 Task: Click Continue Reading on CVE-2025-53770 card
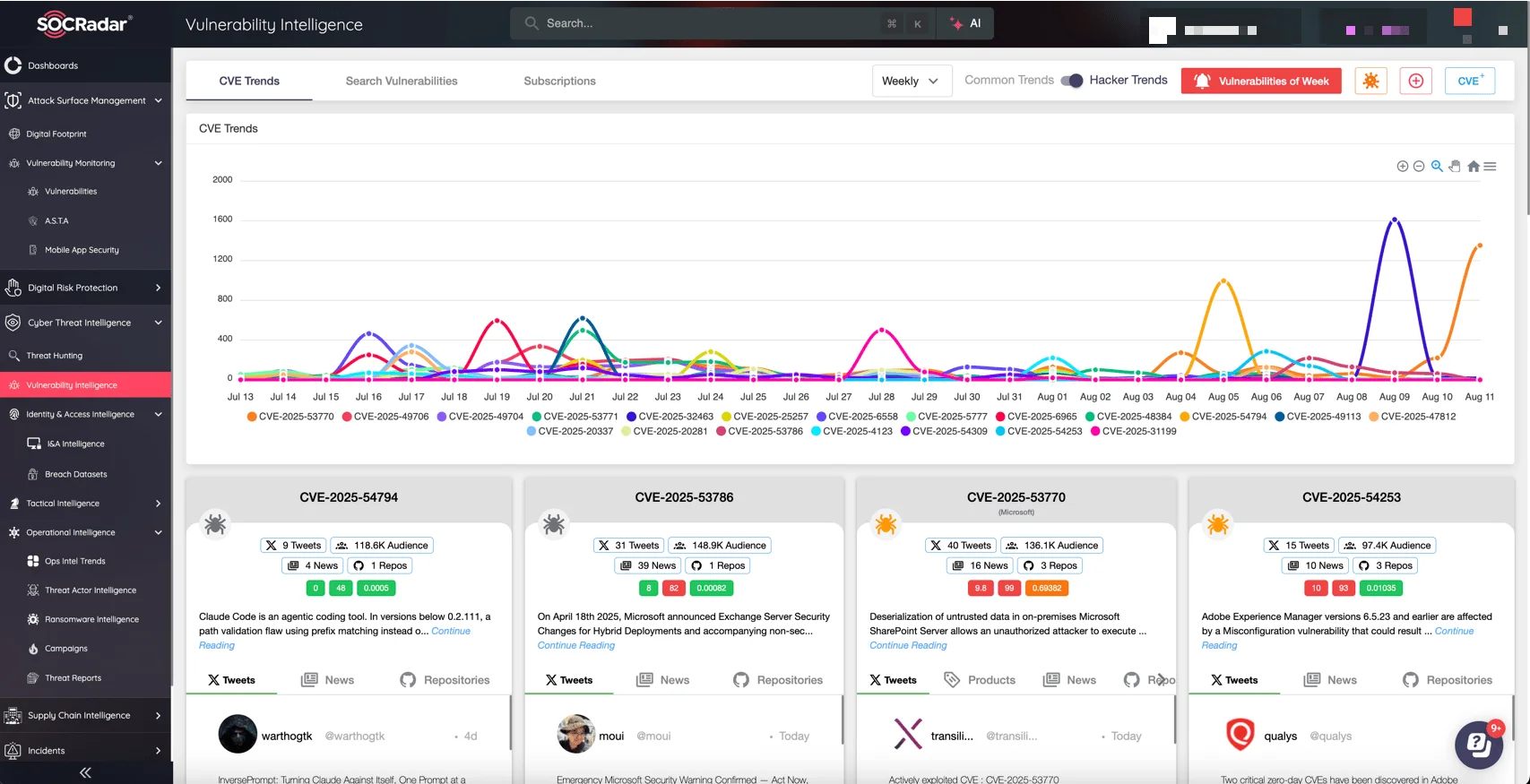[x=908, y=645]
